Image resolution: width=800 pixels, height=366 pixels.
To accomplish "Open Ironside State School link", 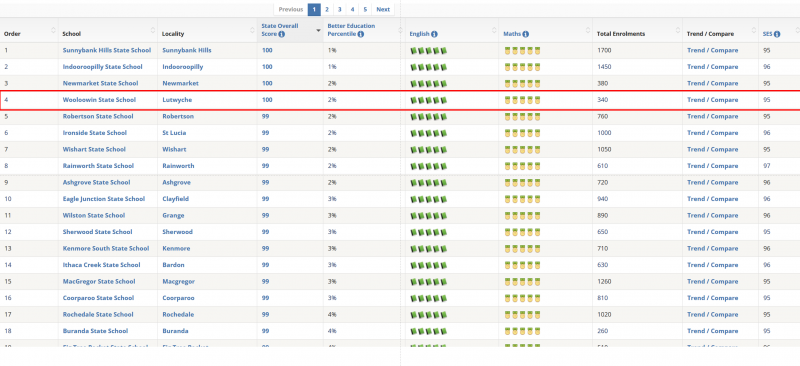I will tap(94, 133).
